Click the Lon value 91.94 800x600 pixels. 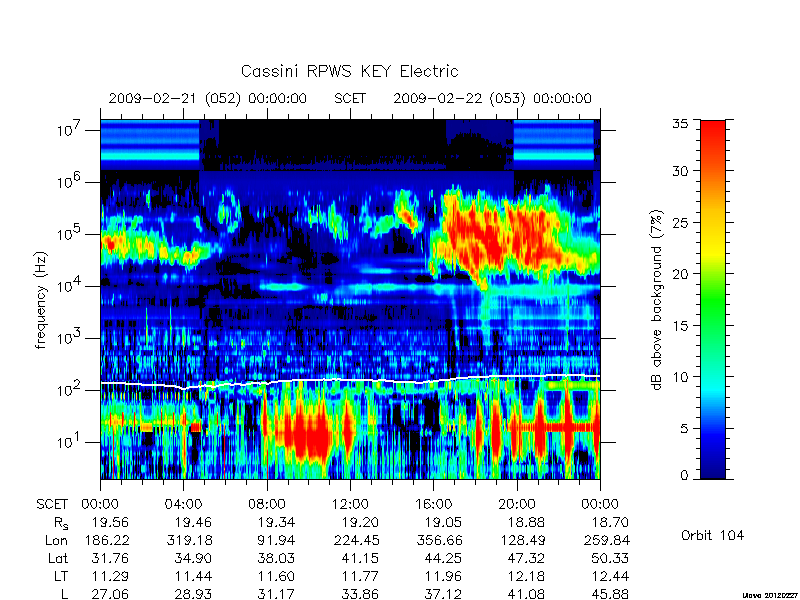tap(276, 540)
